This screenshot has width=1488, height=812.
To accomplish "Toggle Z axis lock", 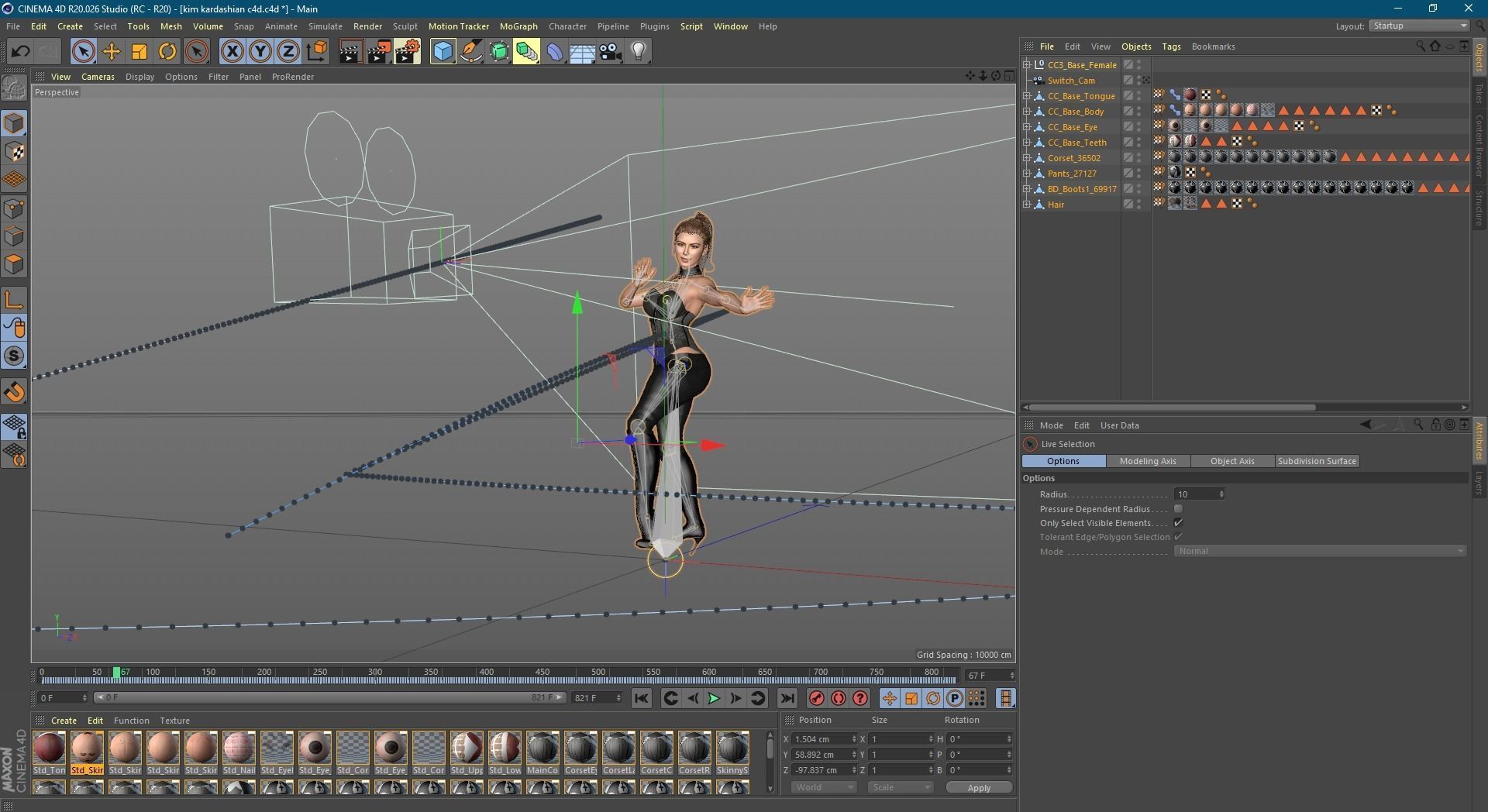I will pyautogui.click(x=288, y=52).
